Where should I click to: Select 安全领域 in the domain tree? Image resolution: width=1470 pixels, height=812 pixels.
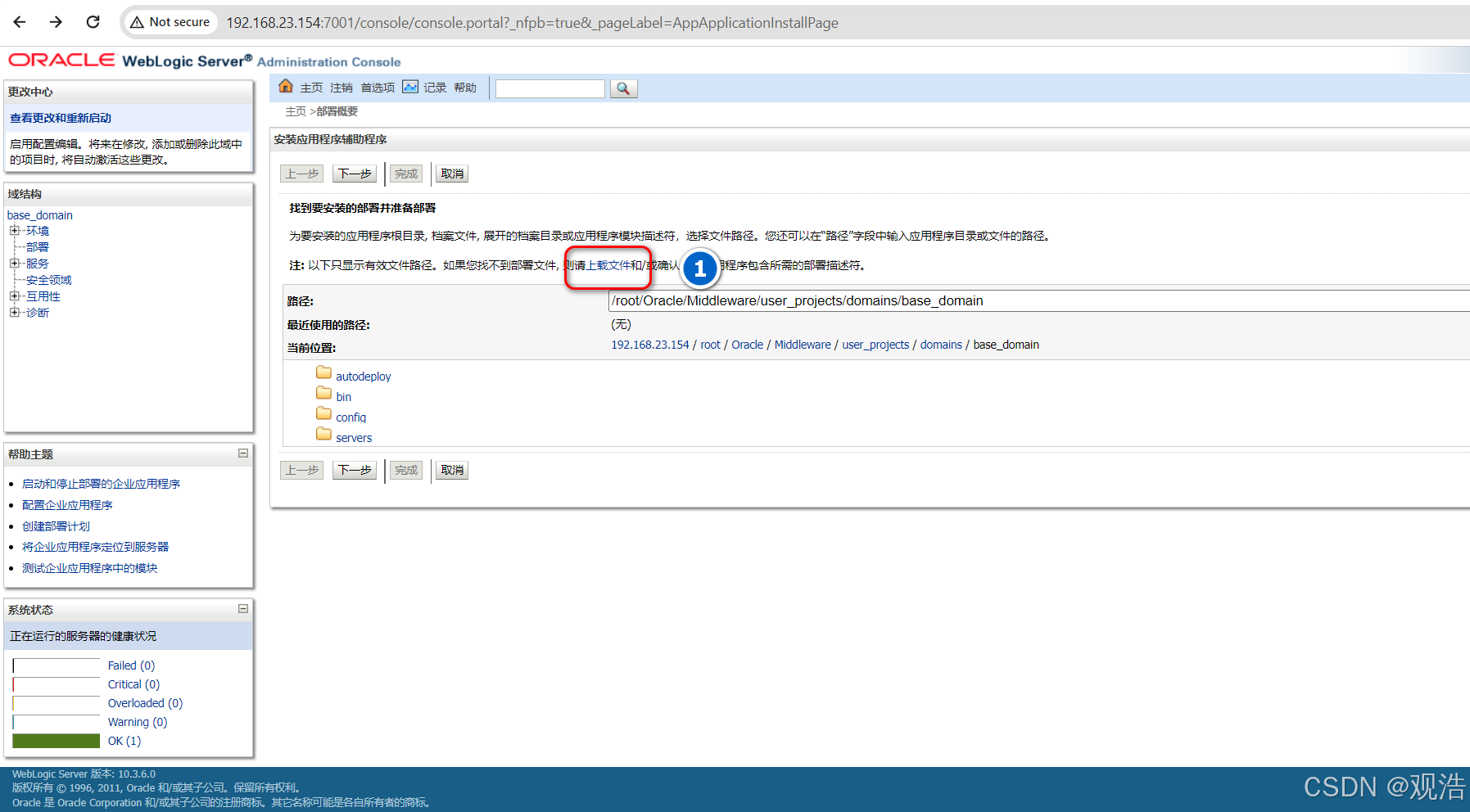(49, 280)
